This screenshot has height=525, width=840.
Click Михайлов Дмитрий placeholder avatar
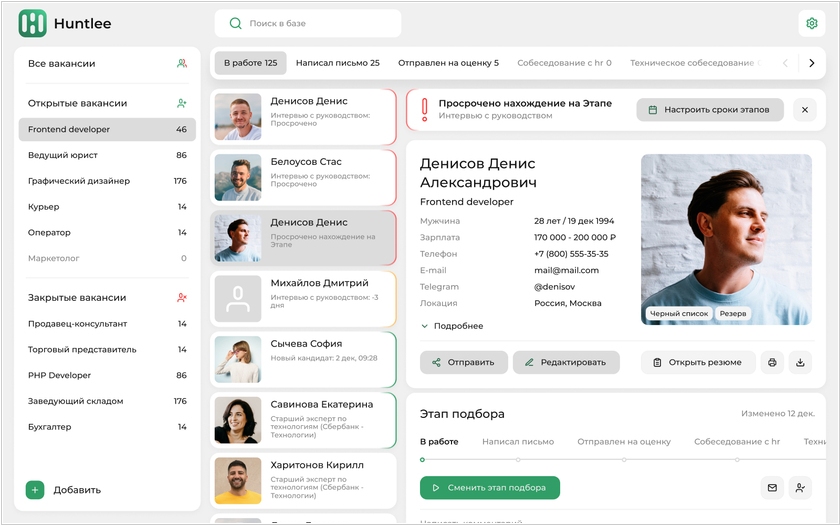coord(238,299)
